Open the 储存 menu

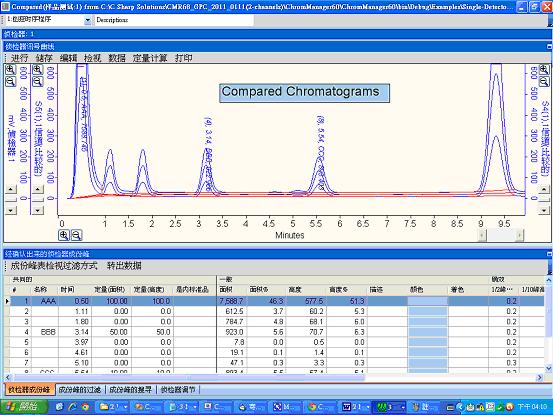[44, 58]
